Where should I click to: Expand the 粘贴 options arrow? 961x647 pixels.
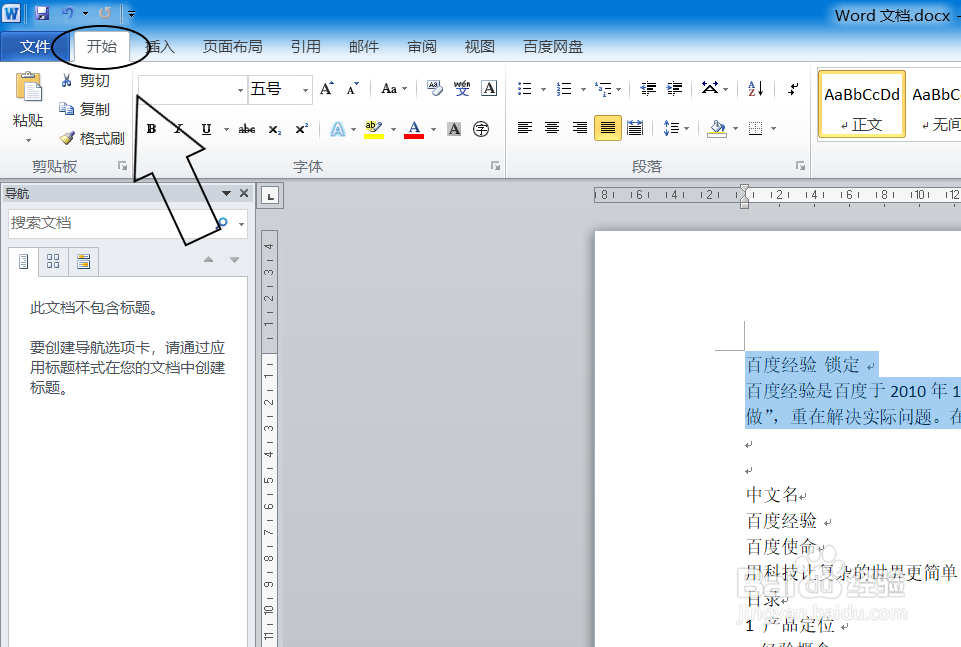point(28,140)
